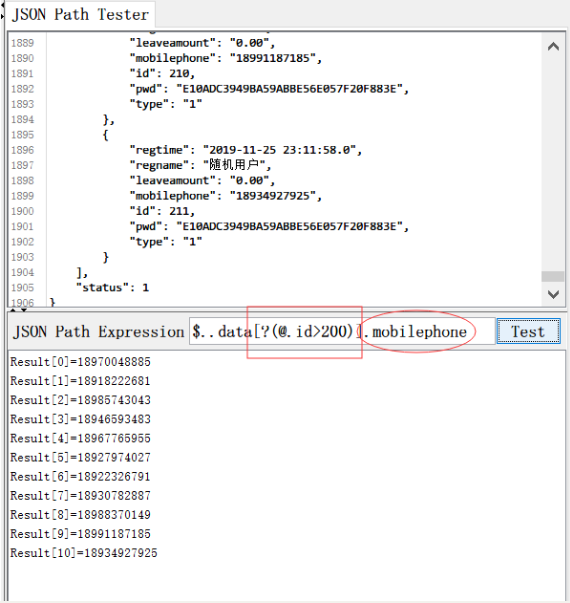Click Result[5]=18927974027
This screenshot has height=603, width=570.
point(80,458)
